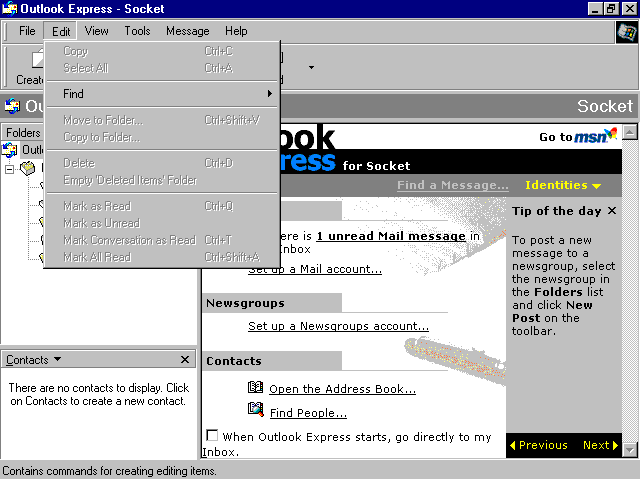Click Mark as Unread menu entry
This screenshot has height=480, width=640.
(162, 223)
